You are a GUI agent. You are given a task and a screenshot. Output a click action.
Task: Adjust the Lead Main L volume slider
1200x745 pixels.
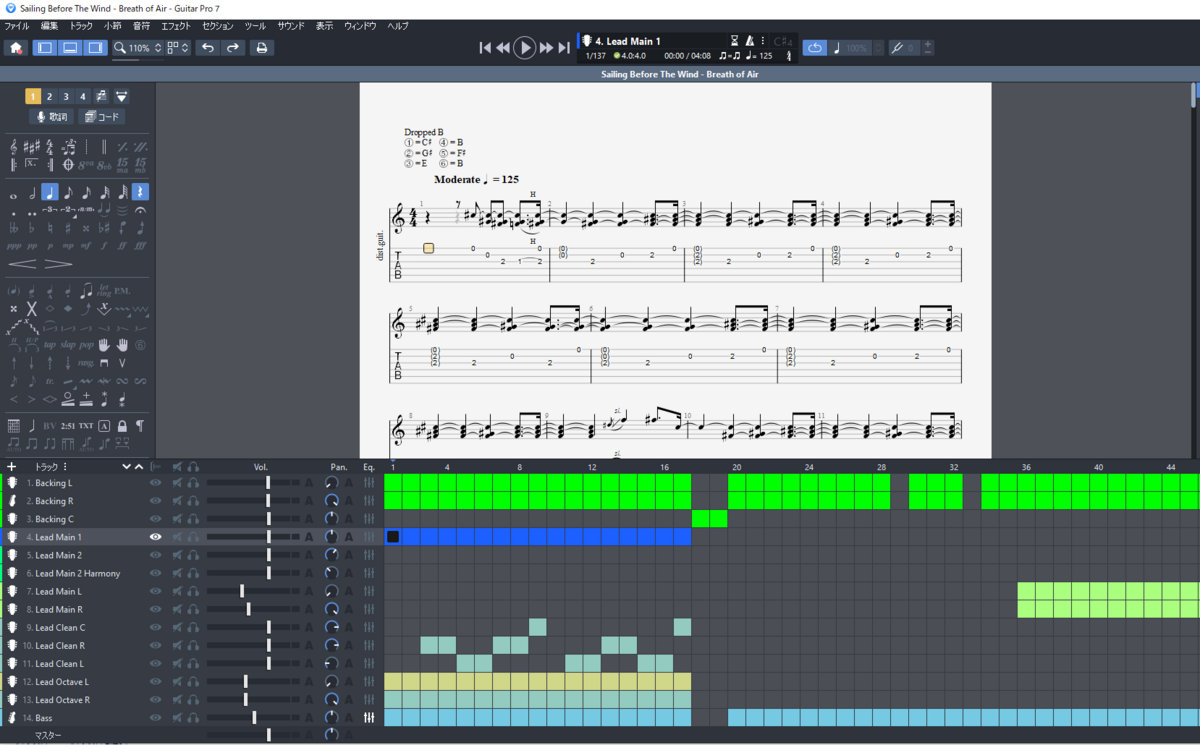click(x=242, y=591)
